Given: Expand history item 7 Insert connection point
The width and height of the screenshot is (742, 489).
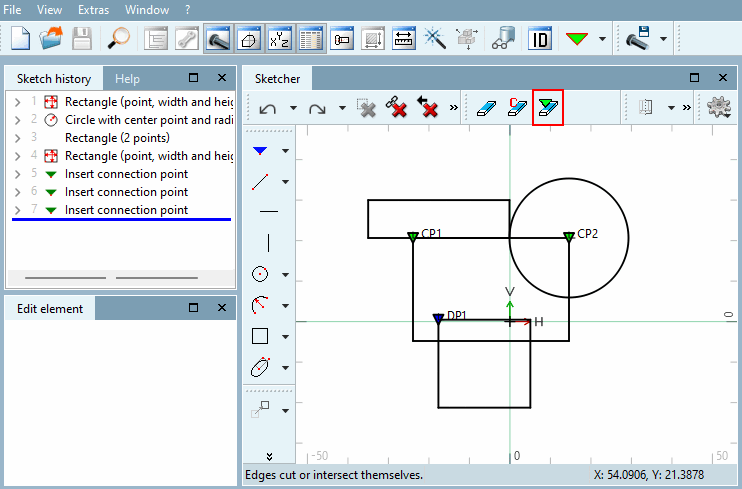Looking at the screenshot, I should tap(17, 210).
